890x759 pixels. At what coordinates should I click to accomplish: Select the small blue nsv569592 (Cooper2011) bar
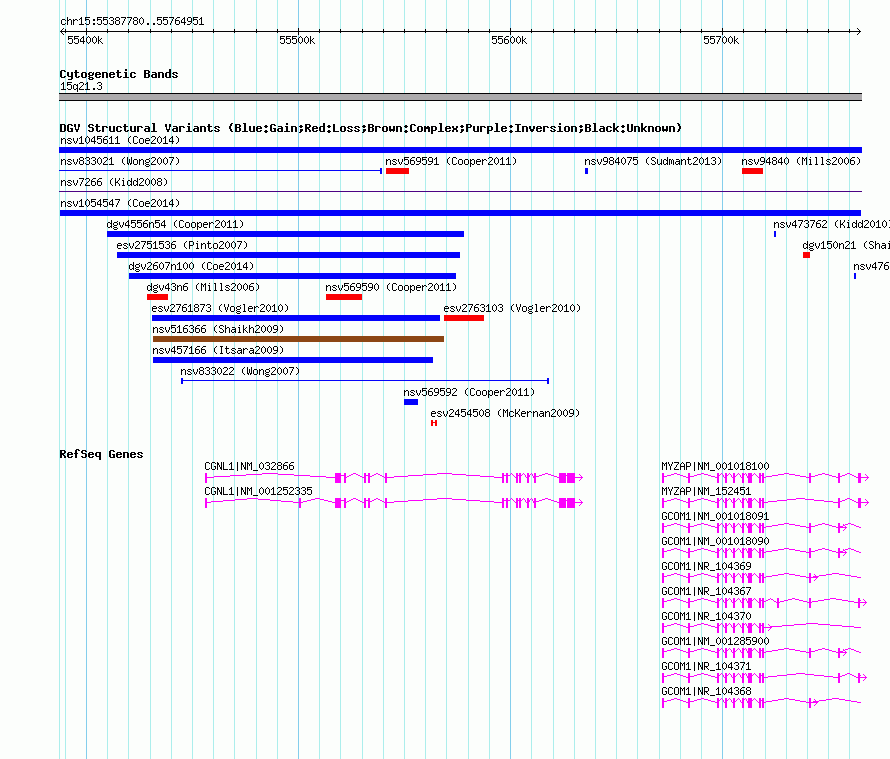tap(411, 402)
